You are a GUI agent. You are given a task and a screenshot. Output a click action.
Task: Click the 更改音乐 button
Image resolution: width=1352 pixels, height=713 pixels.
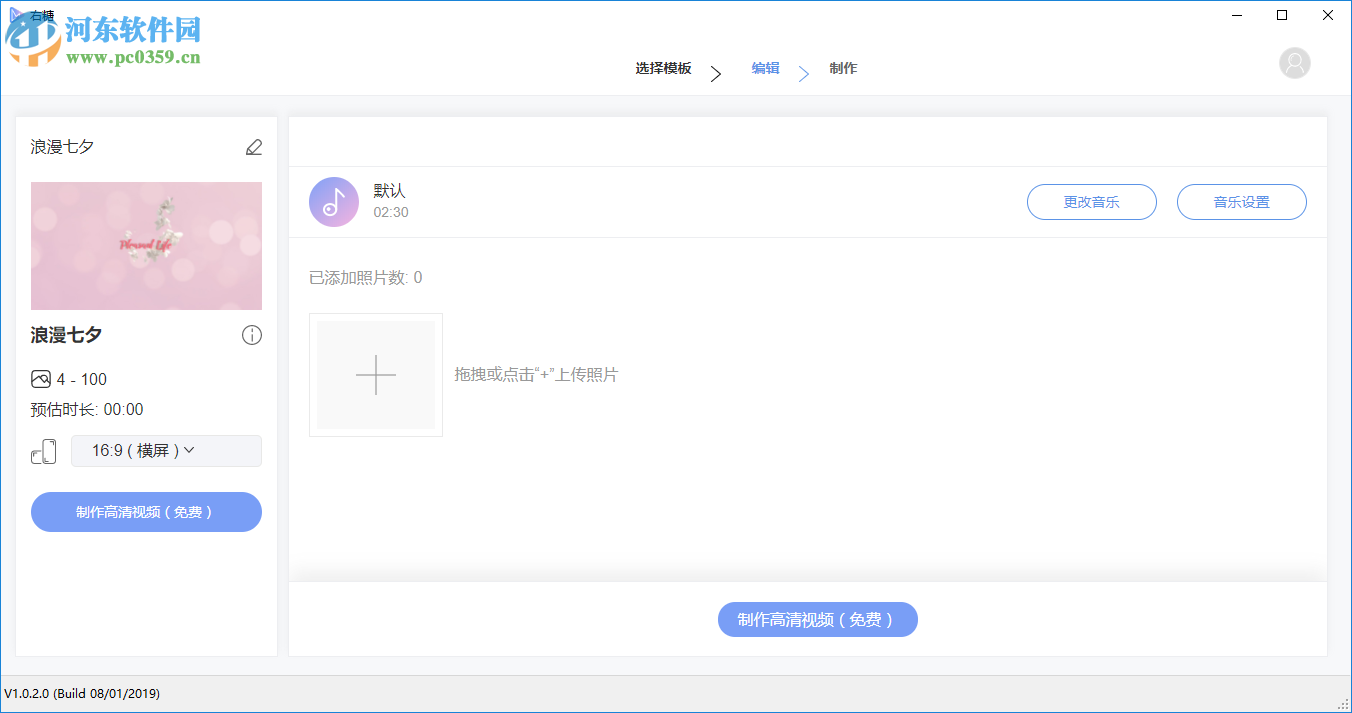pos(1091,201)
